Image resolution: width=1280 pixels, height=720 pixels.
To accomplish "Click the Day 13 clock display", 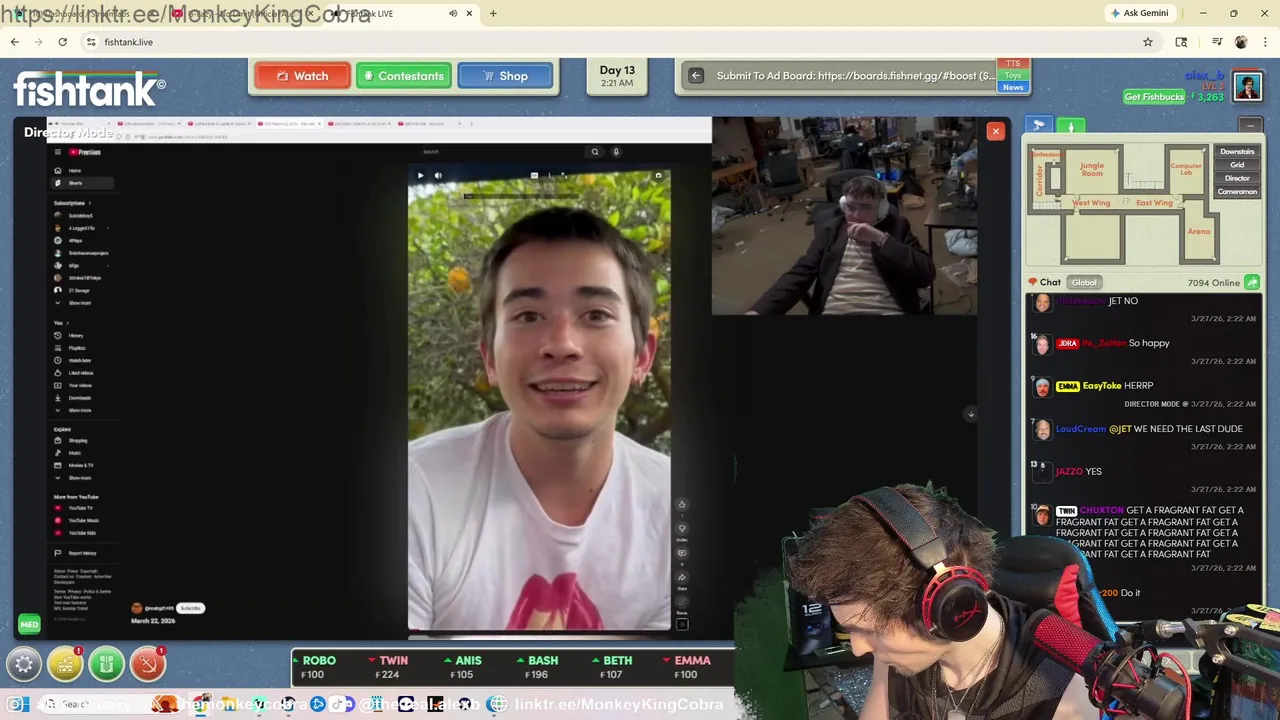I will click(x=617, y=76).
